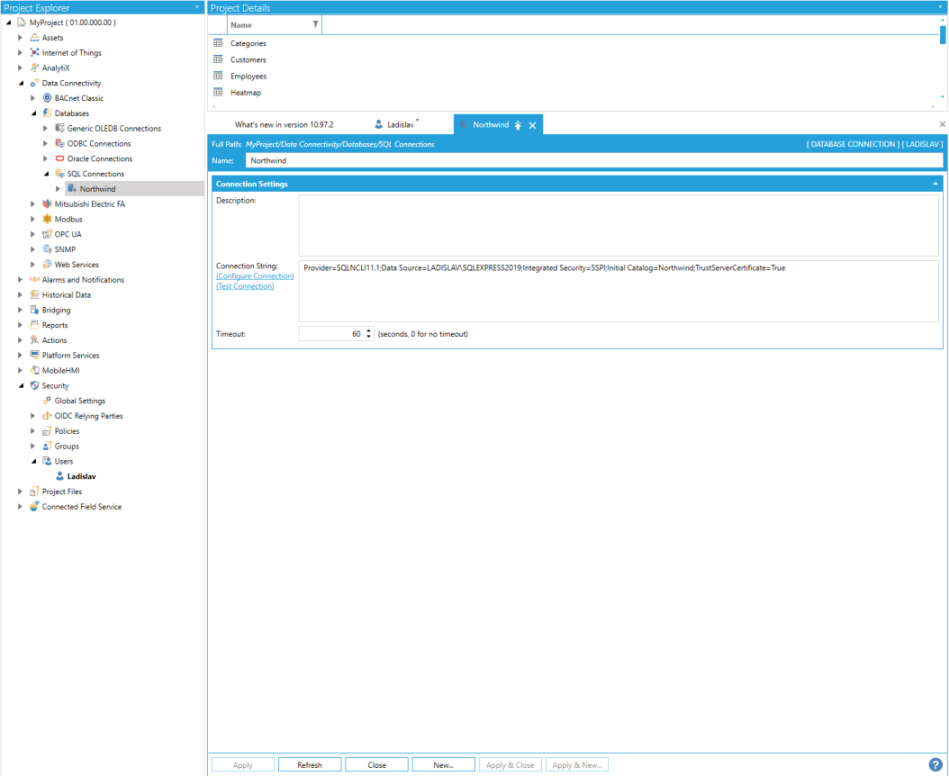The image size is (949, 776).
Task: Open the help question mark icon
Action: (x=935, y=765)
